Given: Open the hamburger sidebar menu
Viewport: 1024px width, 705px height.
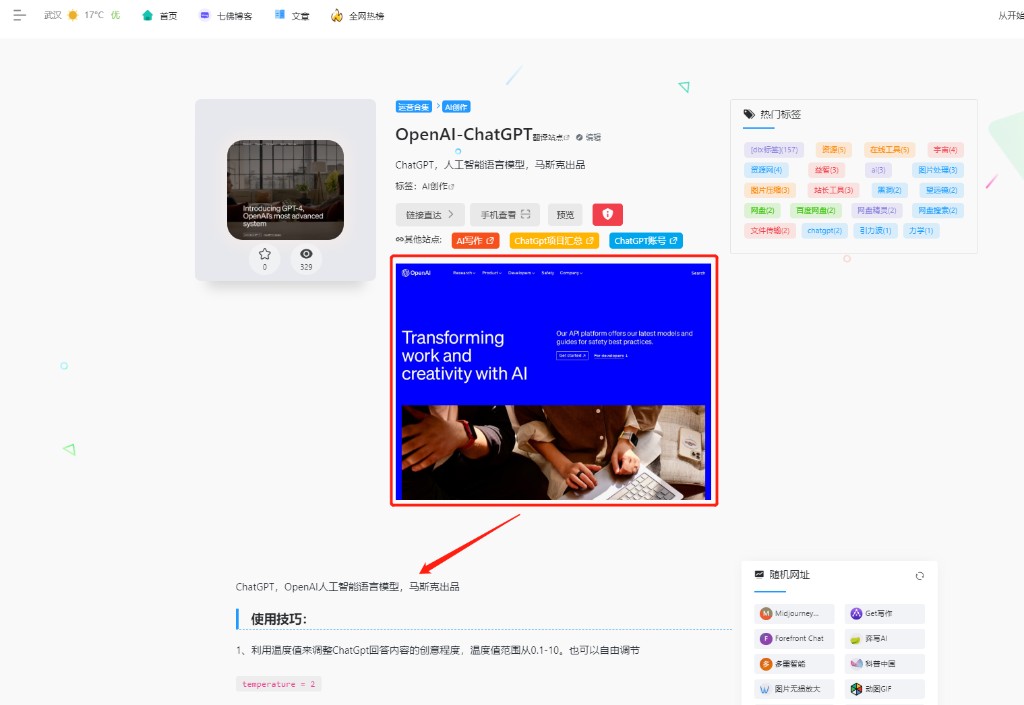Looking at the screenshot, I should tap(20, 15).
